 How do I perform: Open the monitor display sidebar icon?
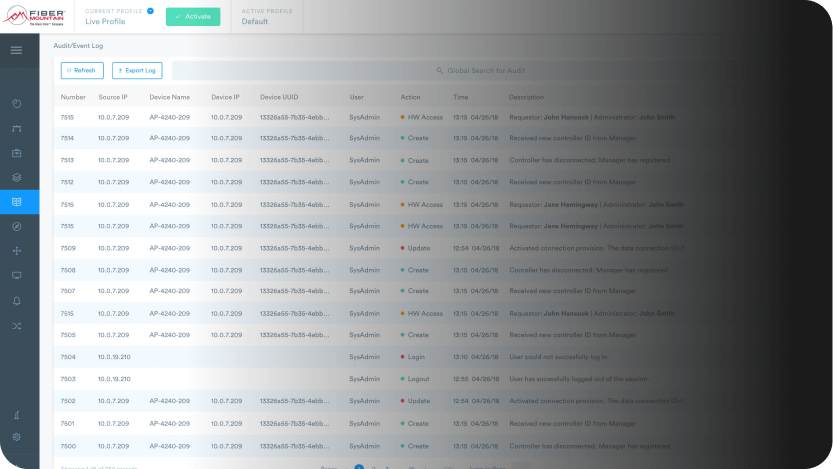pos(16,276)
